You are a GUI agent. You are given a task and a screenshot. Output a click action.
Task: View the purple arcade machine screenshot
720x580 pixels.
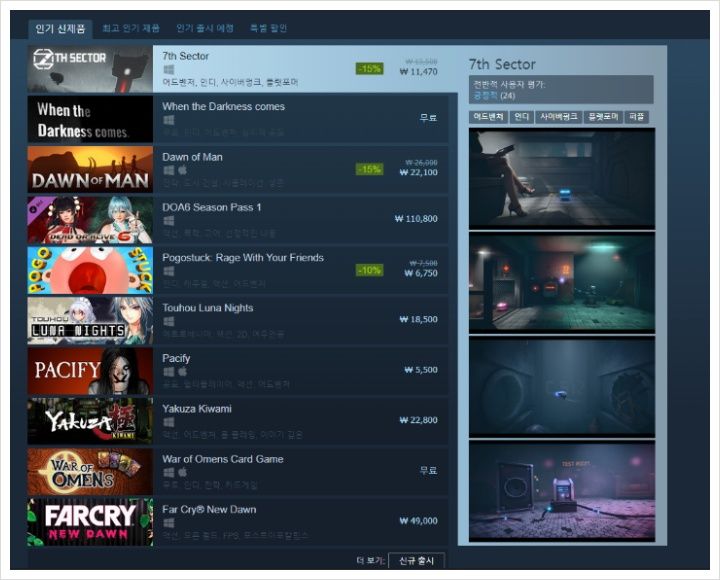[x=562, y=491]
